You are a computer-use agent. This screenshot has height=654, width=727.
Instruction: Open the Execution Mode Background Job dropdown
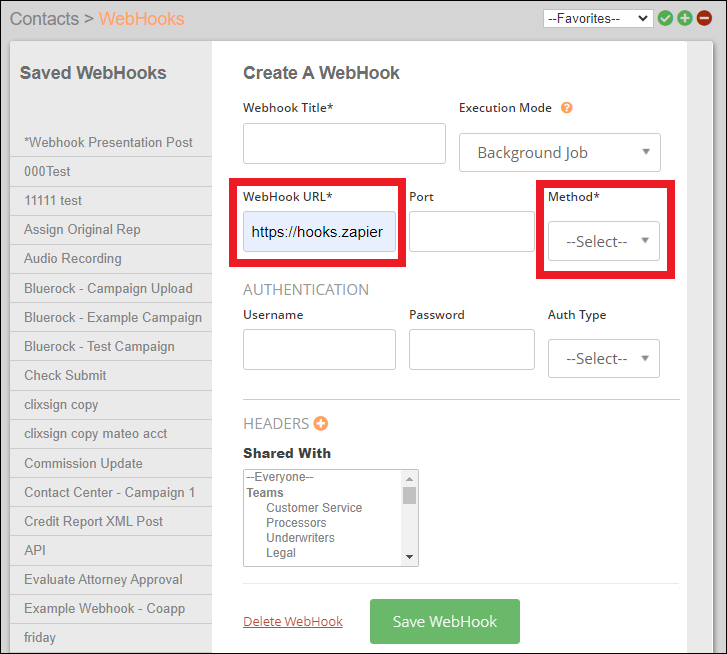pyautogui.click(x=560, y=152)
